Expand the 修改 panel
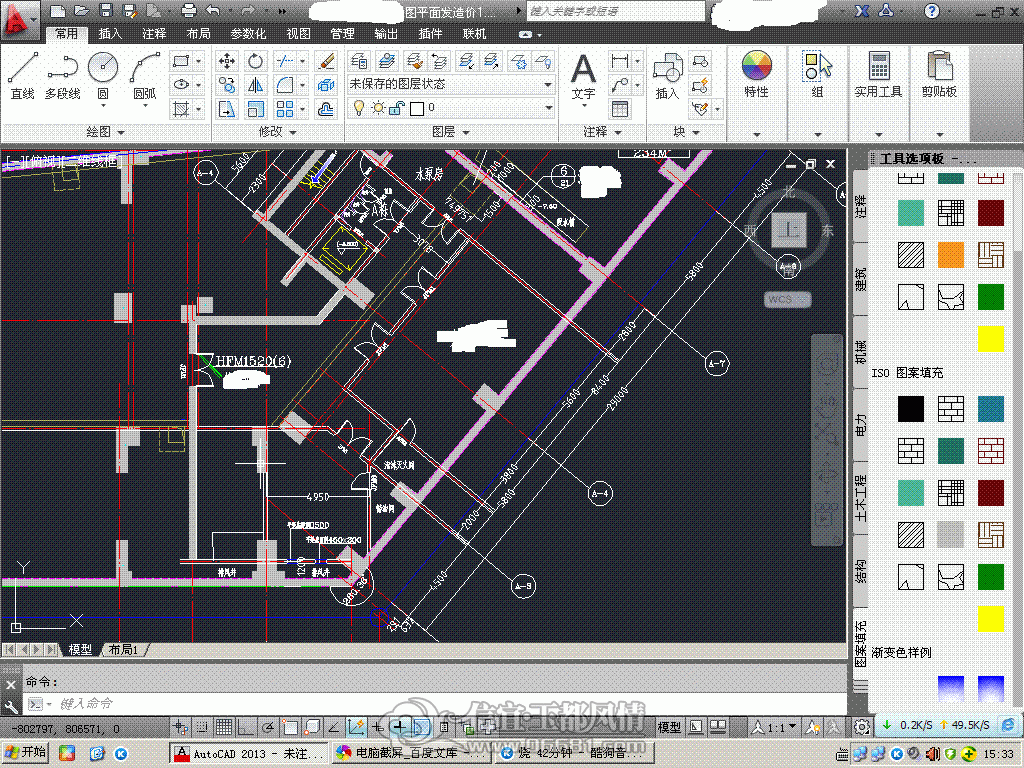Viewport: 1024px width, 768px height. click(x=278, y=132)
